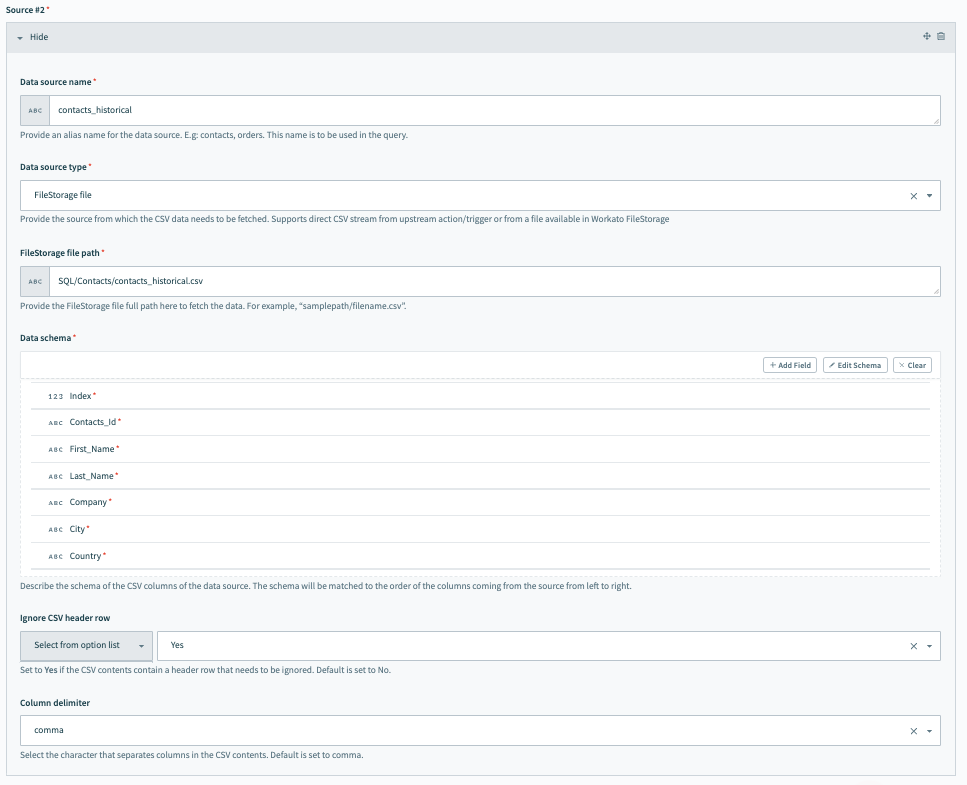Screen dimensions: 967x785
Task: Click the move handle icon for Source #2
Action: [927, 37]
